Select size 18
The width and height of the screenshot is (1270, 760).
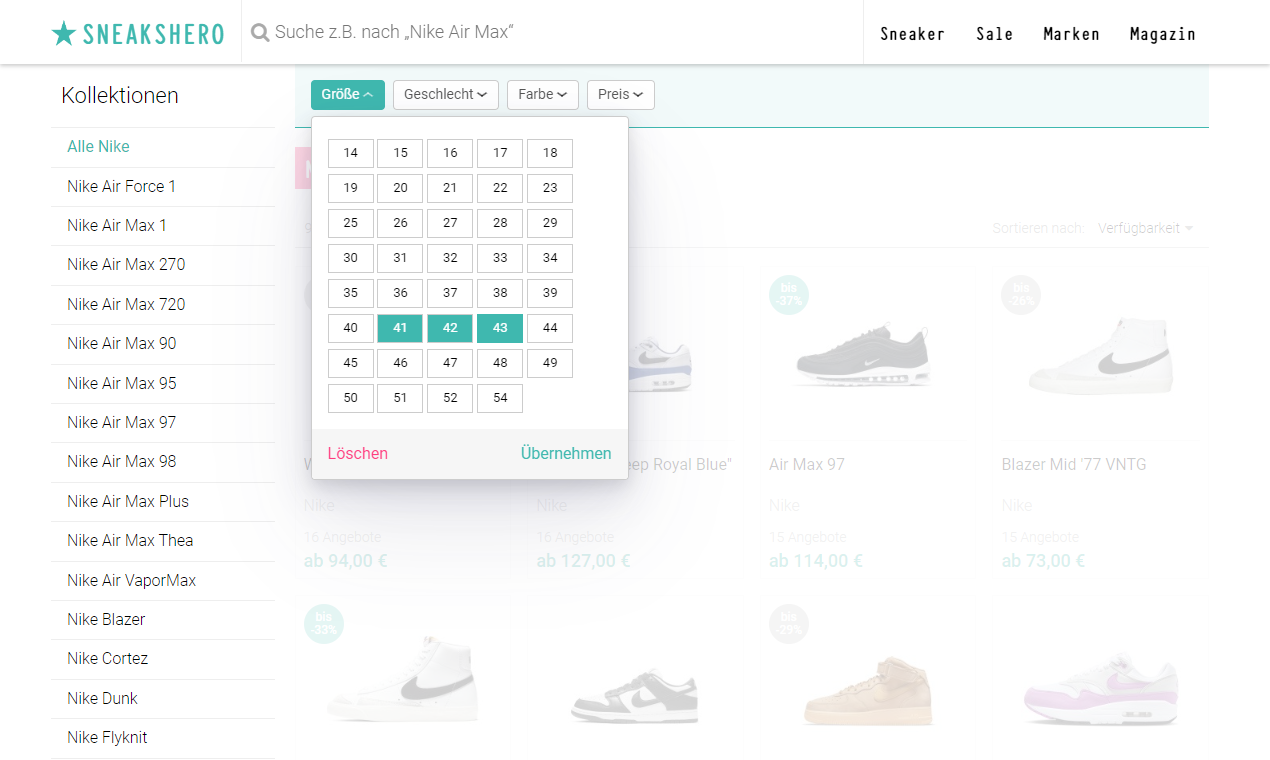[550, 153]
